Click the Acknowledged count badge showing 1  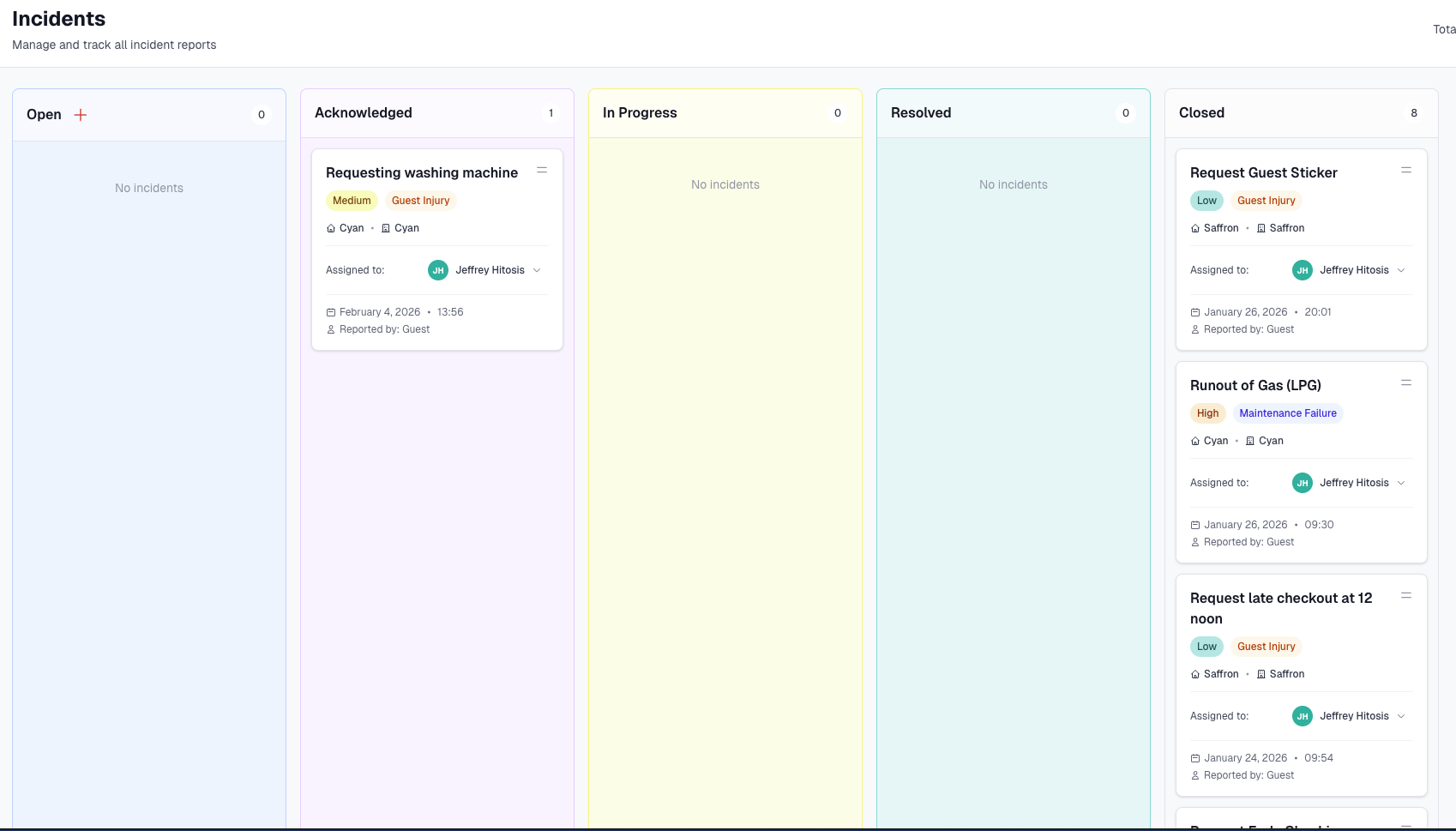coord(551,112)
